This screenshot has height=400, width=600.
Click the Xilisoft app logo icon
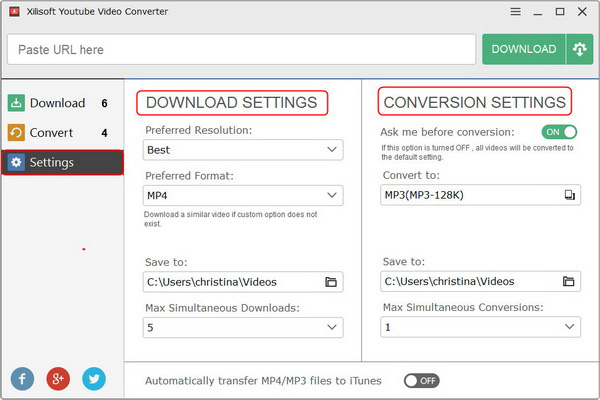(x=14, y=12)
